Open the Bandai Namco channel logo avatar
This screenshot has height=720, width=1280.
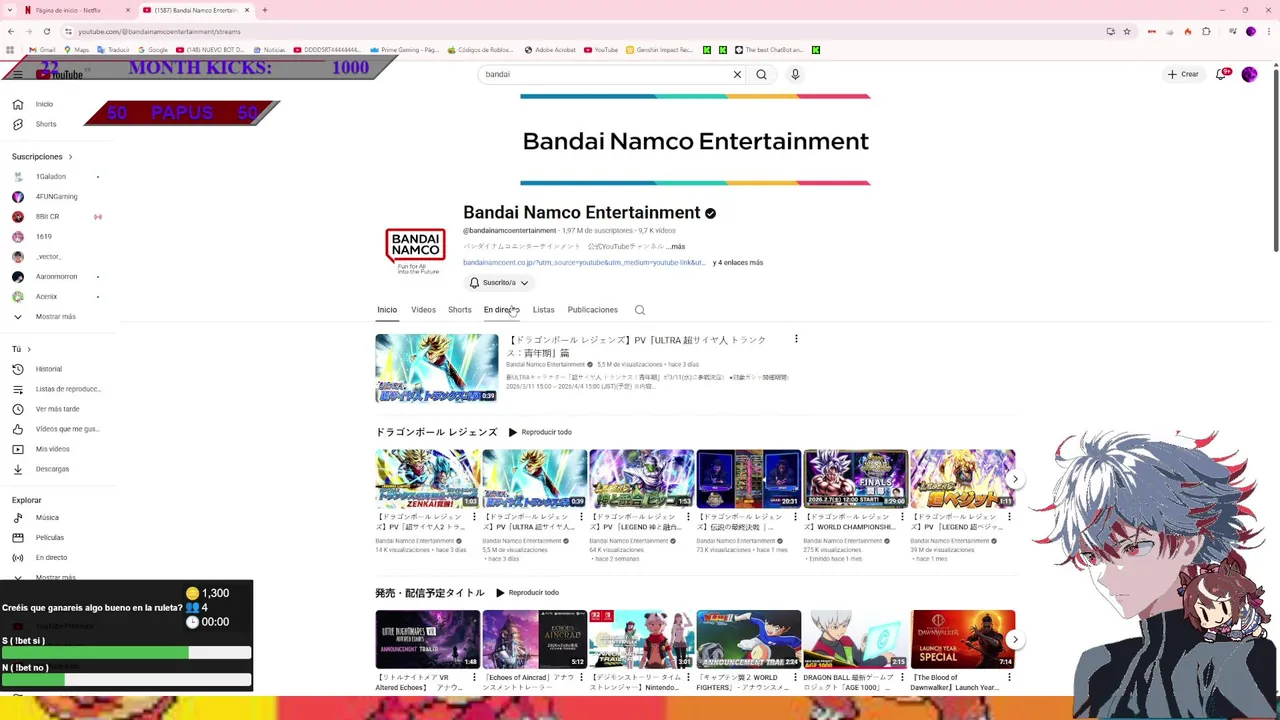pos(415,250)
